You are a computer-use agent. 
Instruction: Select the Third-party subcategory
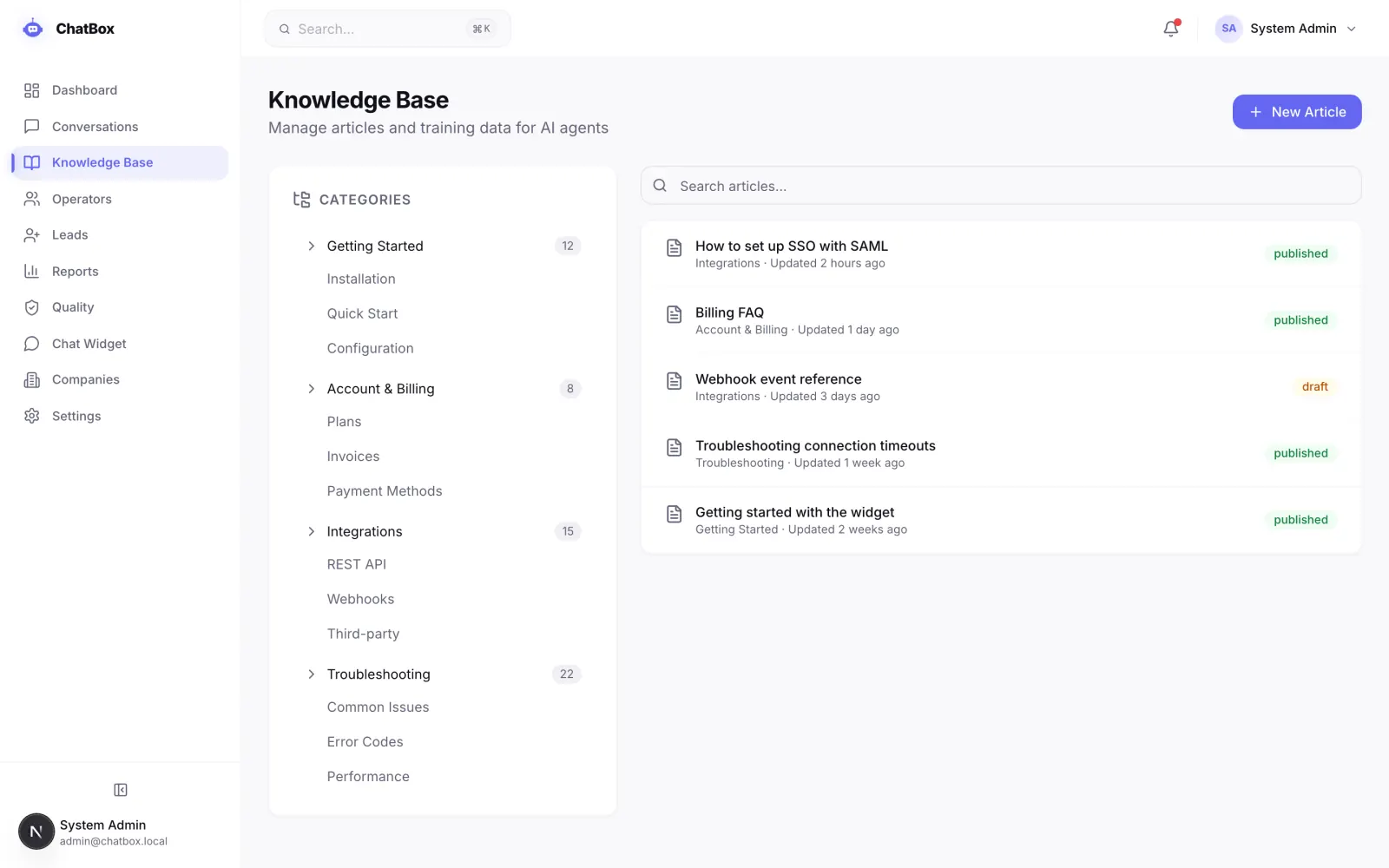[363, 634]
